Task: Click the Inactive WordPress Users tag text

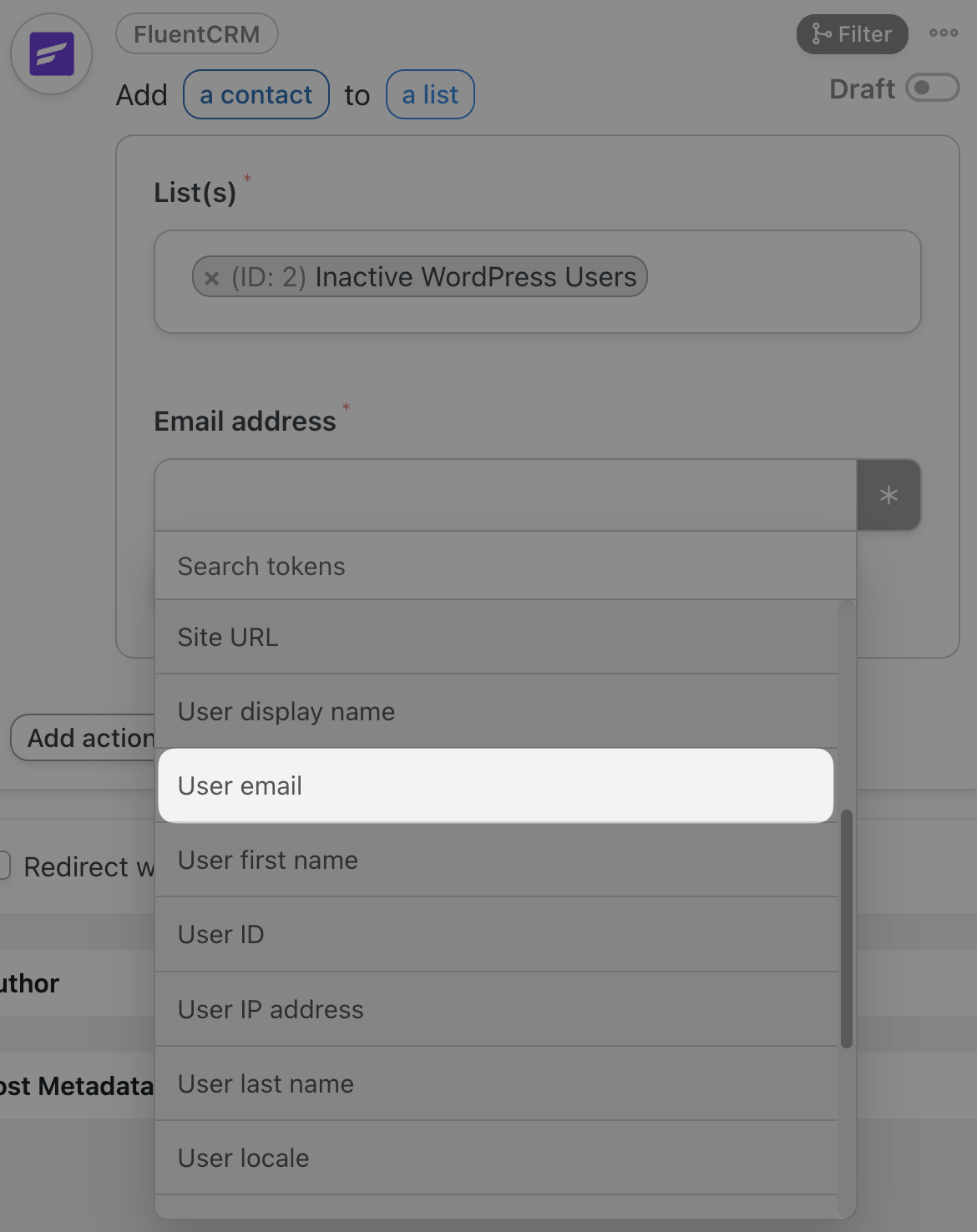Action: (x=476, y=277)
